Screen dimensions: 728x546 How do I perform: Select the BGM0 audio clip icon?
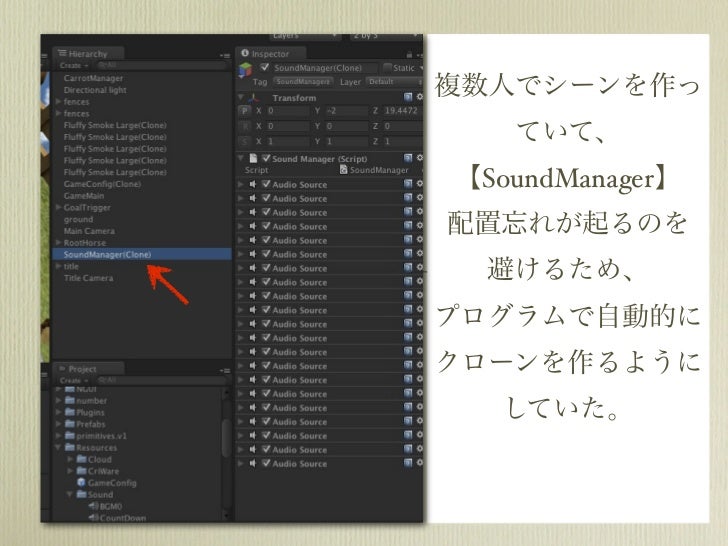point(93,506)
